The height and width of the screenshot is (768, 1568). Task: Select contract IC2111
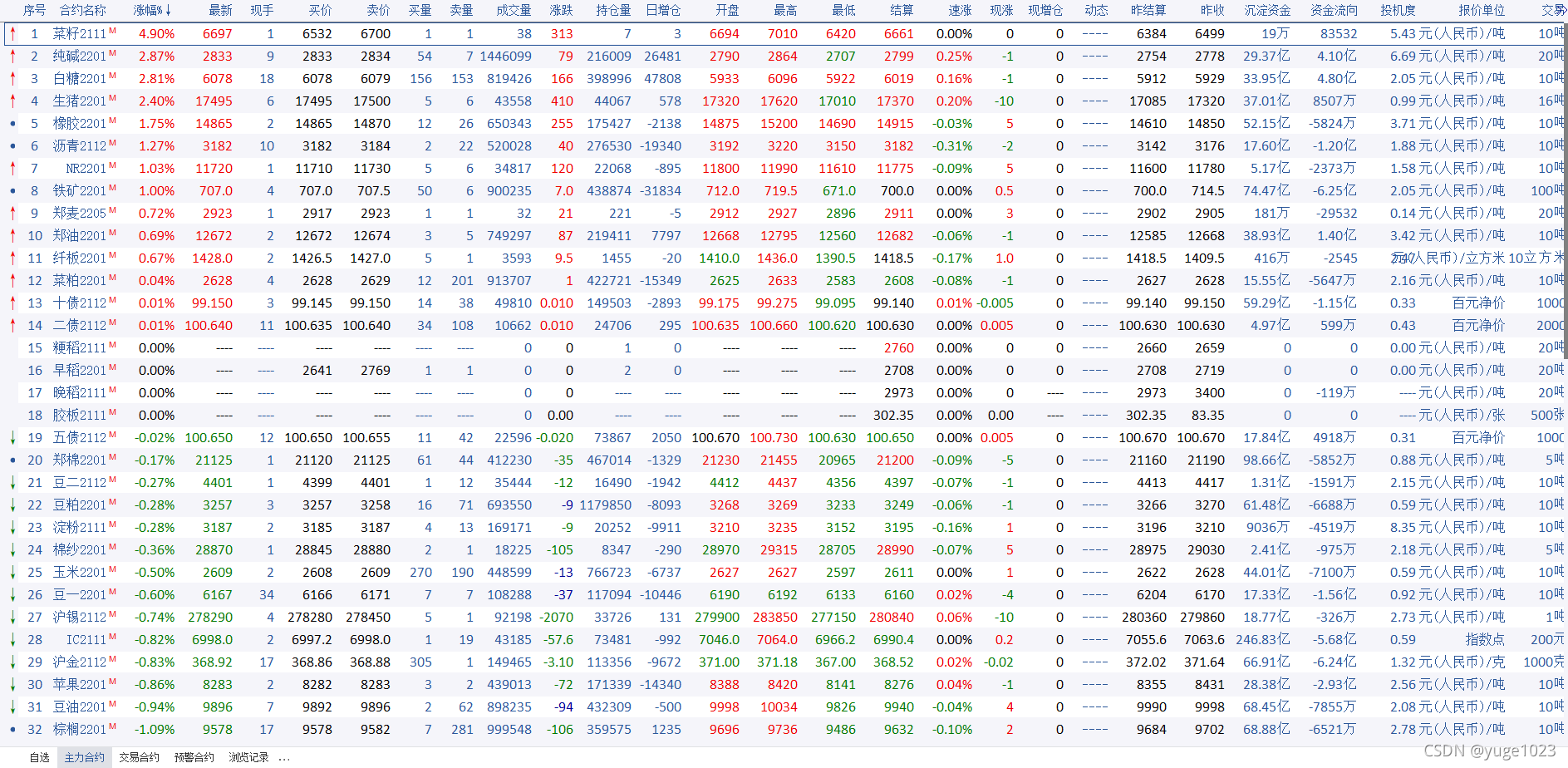(86, 640)
